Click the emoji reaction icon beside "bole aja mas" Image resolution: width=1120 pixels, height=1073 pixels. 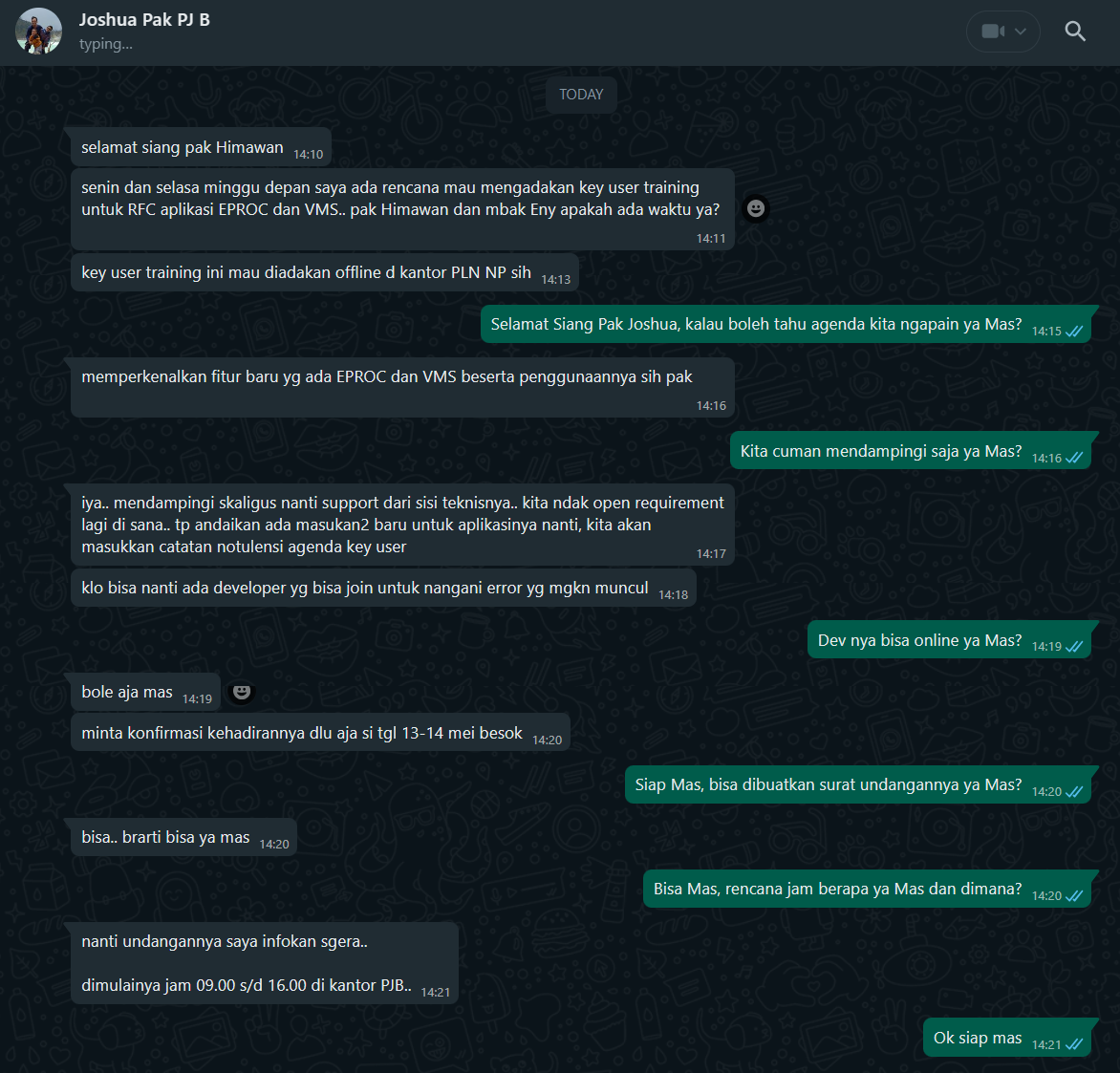point(242,692)
